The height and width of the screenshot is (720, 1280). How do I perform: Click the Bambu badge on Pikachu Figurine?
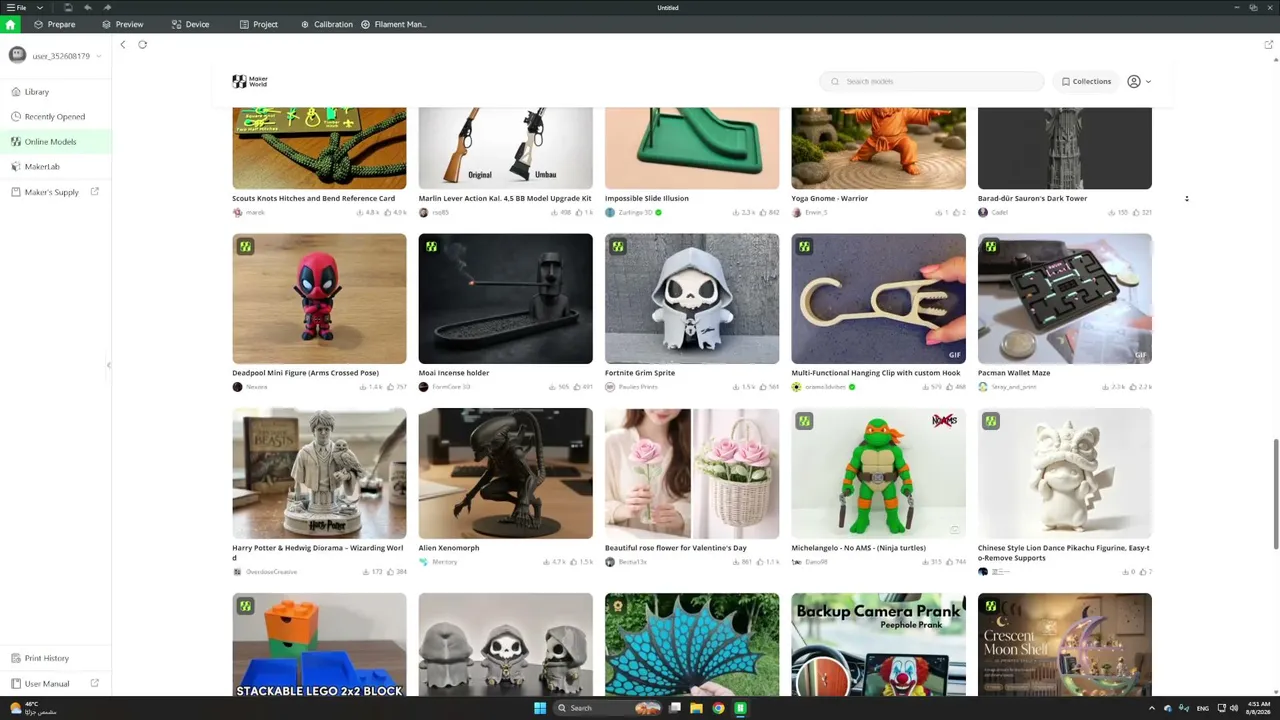[990, 421]
